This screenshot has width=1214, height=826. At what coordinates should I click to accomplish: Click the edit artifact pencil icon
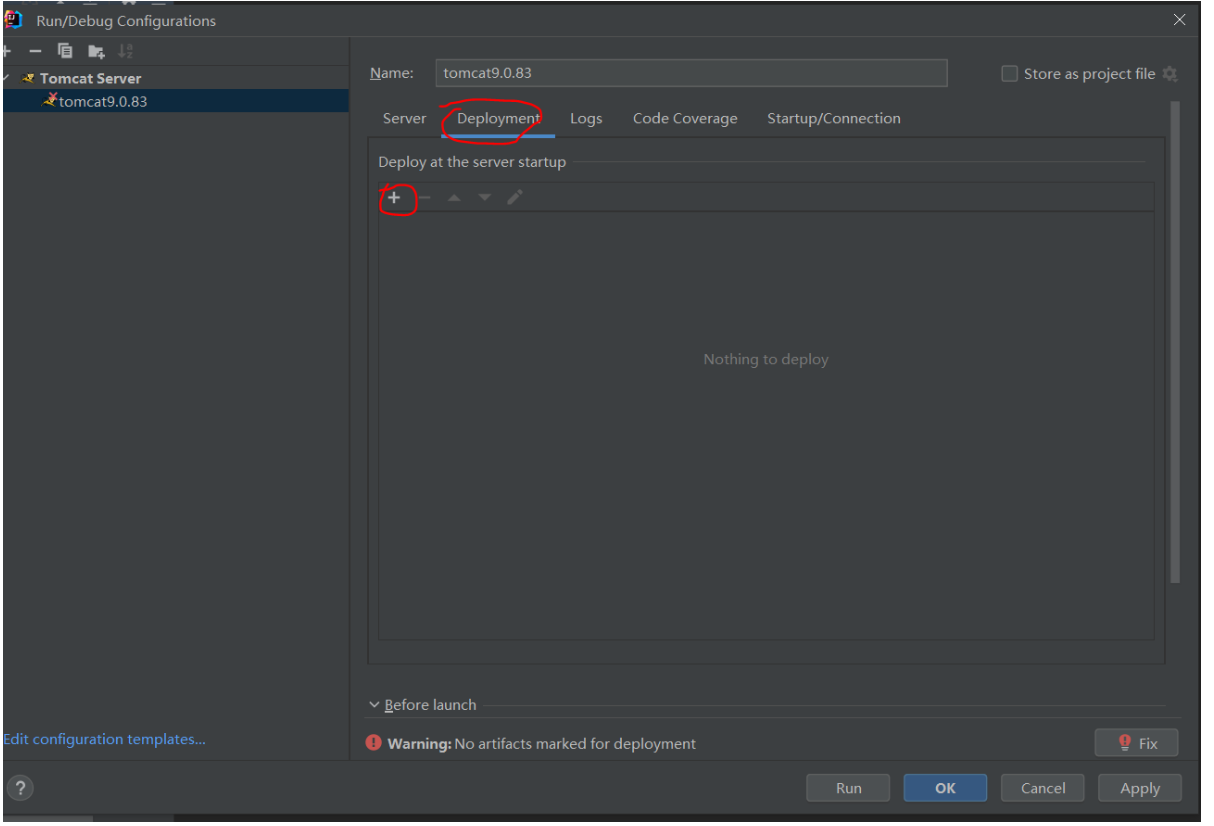[514, 198]
